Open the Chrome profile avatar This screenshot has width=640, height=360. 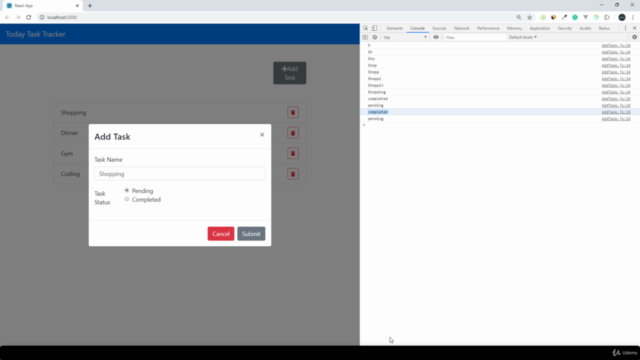(622, 17)
